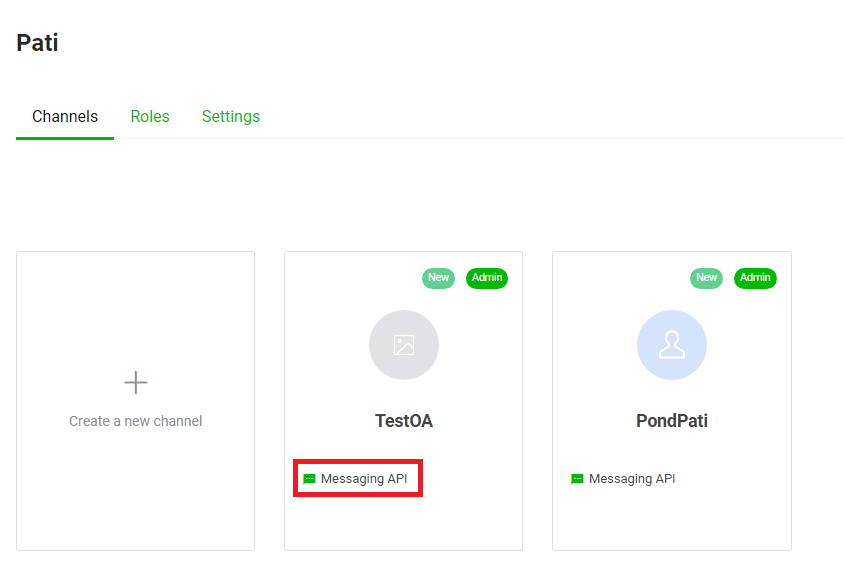The width and height of the screenshot is (844, 571).
Task: Select the "Create a new channel" text
Action: click(136, 421)
